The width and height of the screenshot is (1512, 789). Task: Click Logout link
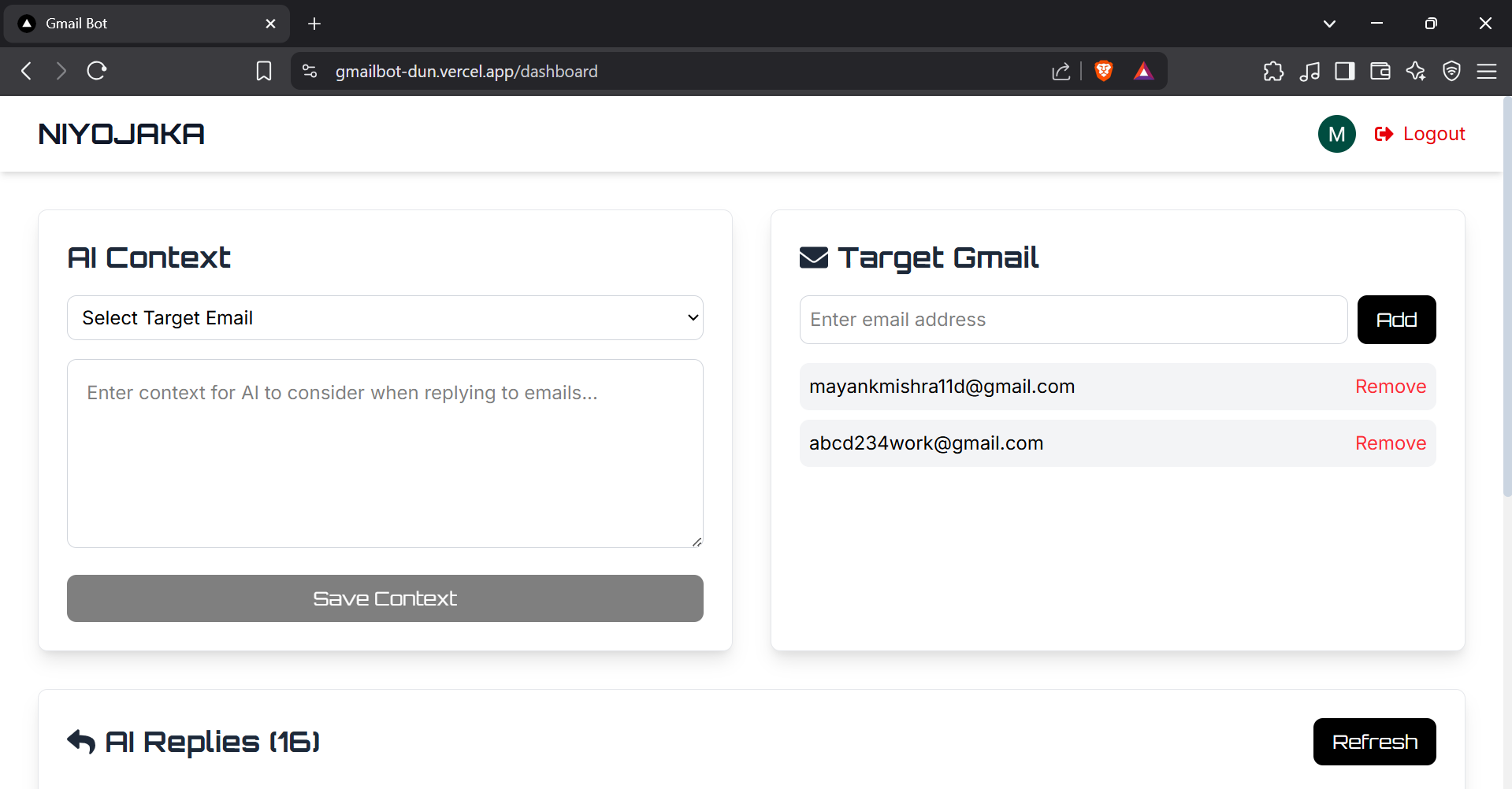1421,134
